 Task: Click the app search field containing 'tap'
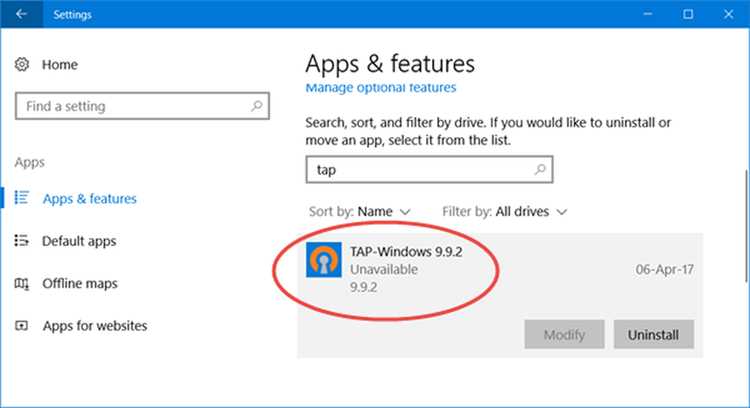tap(429, 169)
